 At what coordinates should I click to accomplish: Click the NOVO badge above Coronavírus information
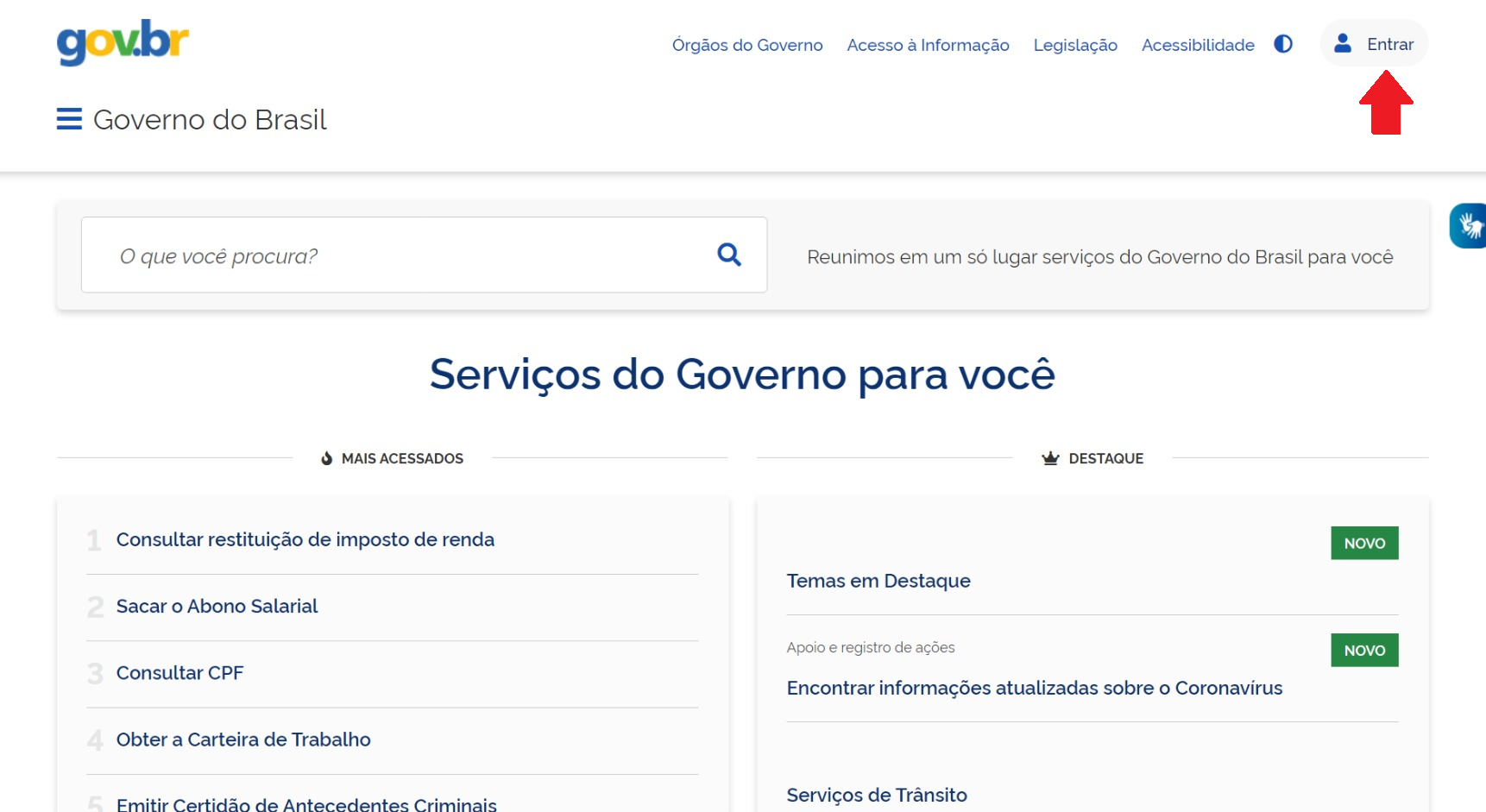[1364, 650]
